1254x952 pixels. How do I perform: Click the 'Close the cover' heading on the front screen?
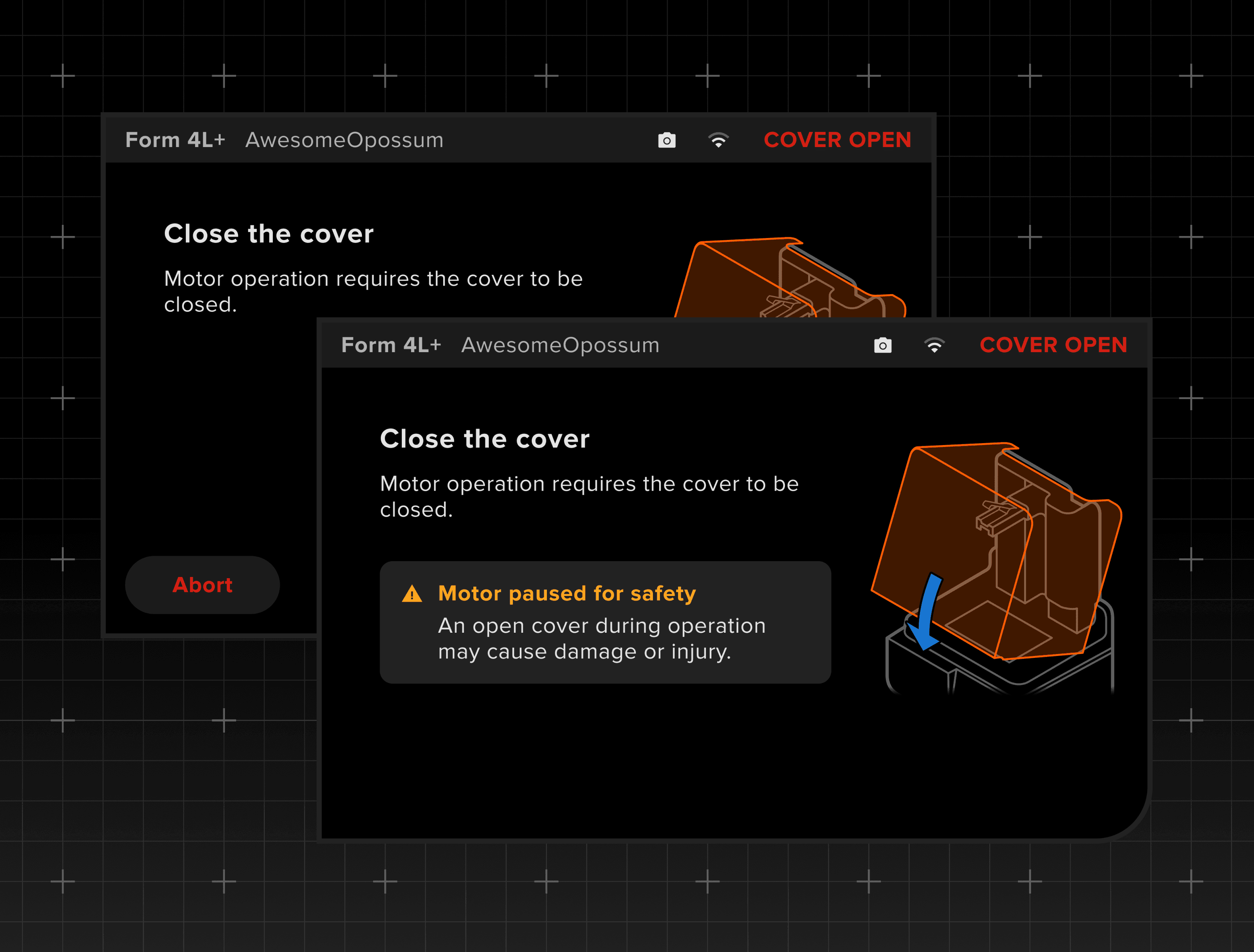484,439
